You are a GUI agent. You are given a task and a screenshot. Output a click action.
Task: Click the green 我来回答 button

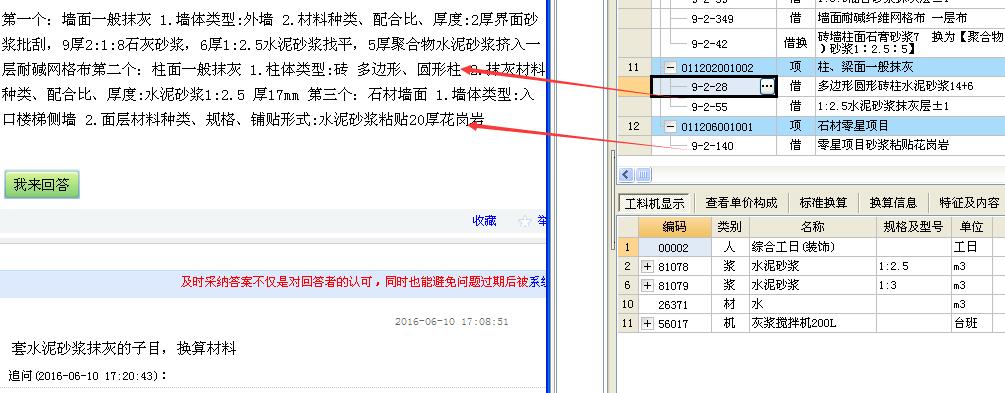(x=42, y=185)
